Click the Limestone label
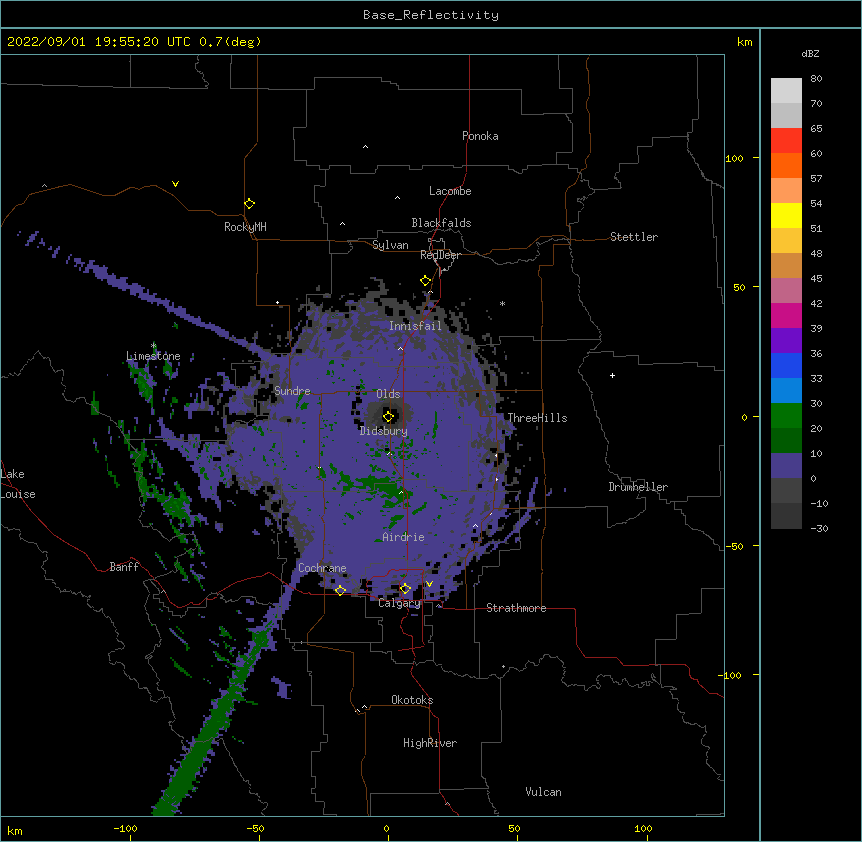The image size is (862, 842). point(153,356)
